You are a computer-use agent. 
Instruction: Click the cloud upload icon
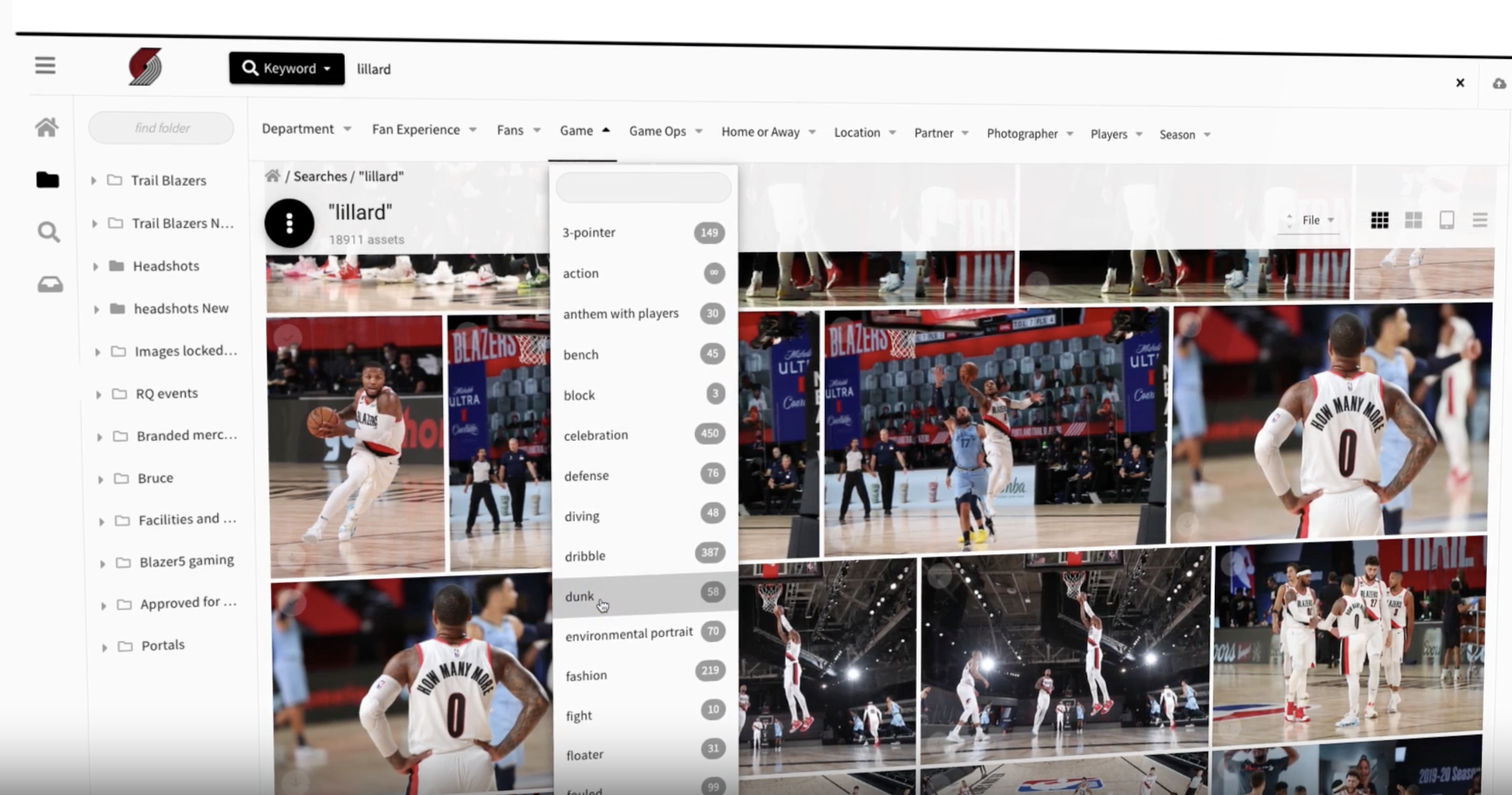pos(1500,84)
